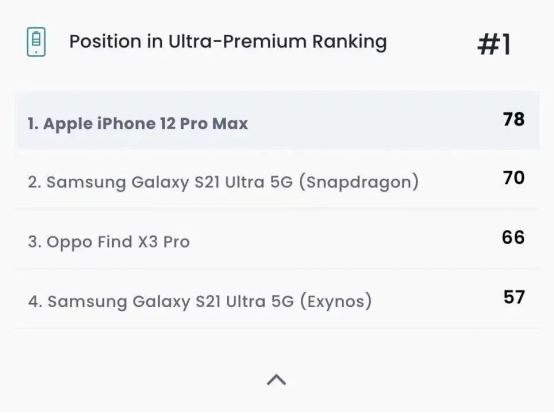Collapse the ranking list with up chevron
The image size is (554, 413).
(x=276, y=380)
